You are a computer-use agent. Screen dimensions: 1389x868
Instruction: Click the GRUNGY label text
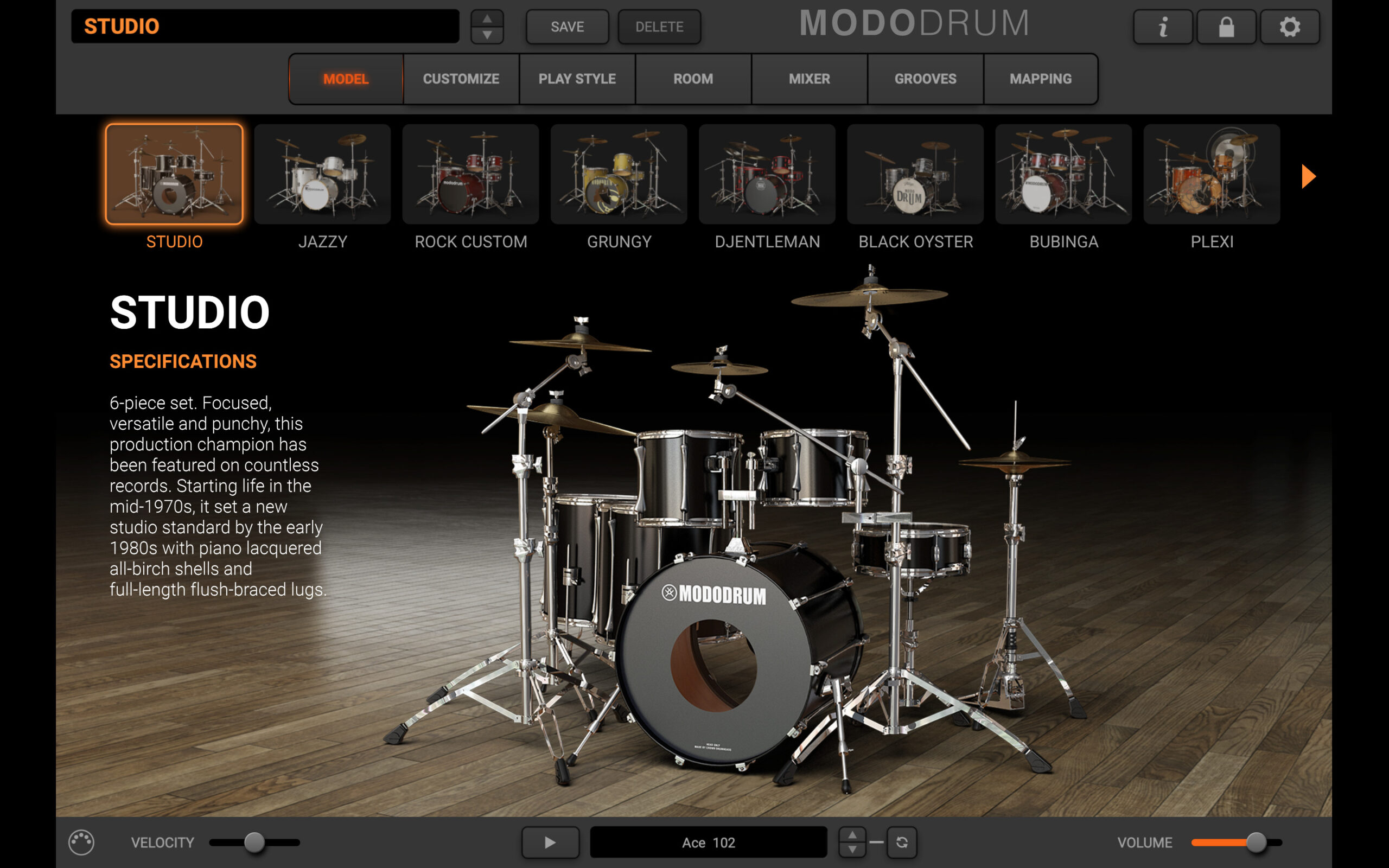(619, 242)
